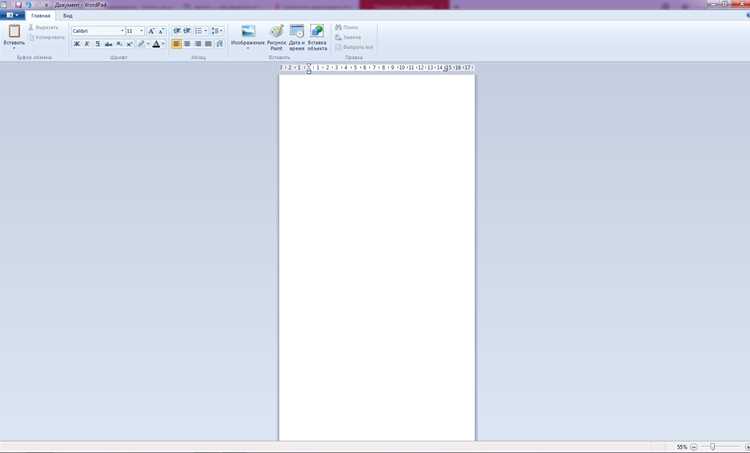Select align text right
This screenshot has width=750, height=453.
click(x=198, y=44)
